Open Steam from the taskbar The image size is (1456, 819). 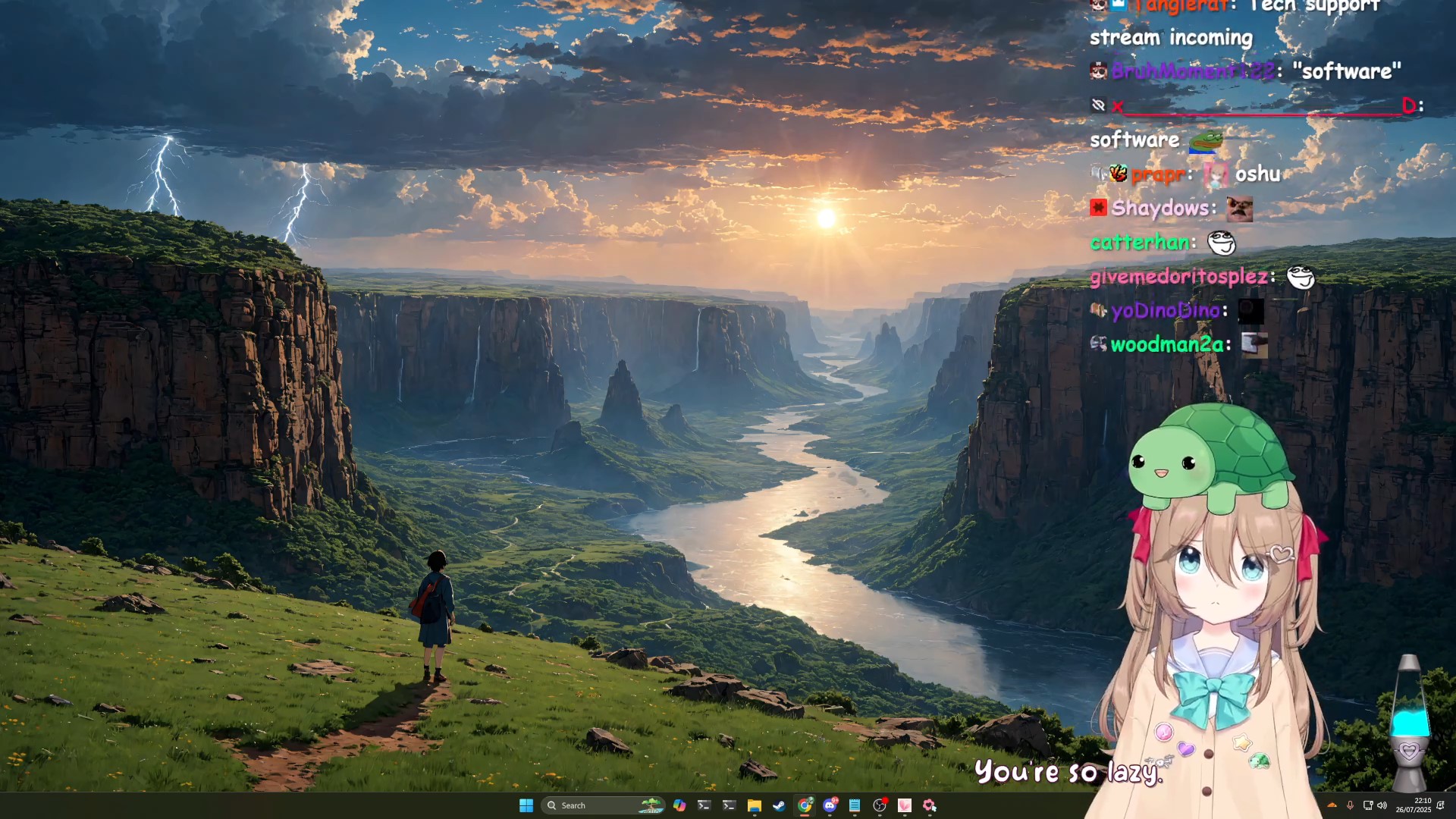(x=779, y=805)
